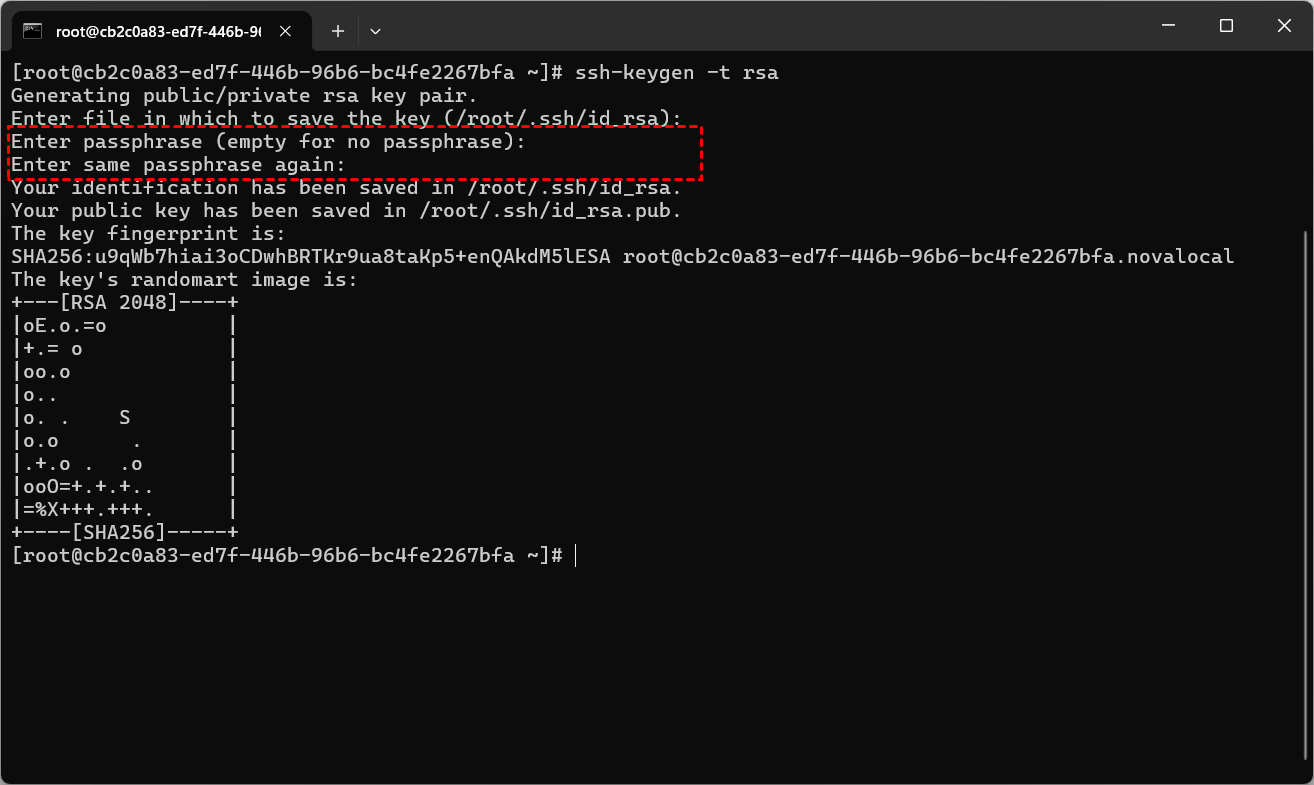Viewport: 1314px width, 785px height.
Task: Click the terminal icon in the tab
Action: tap(32, 31)
